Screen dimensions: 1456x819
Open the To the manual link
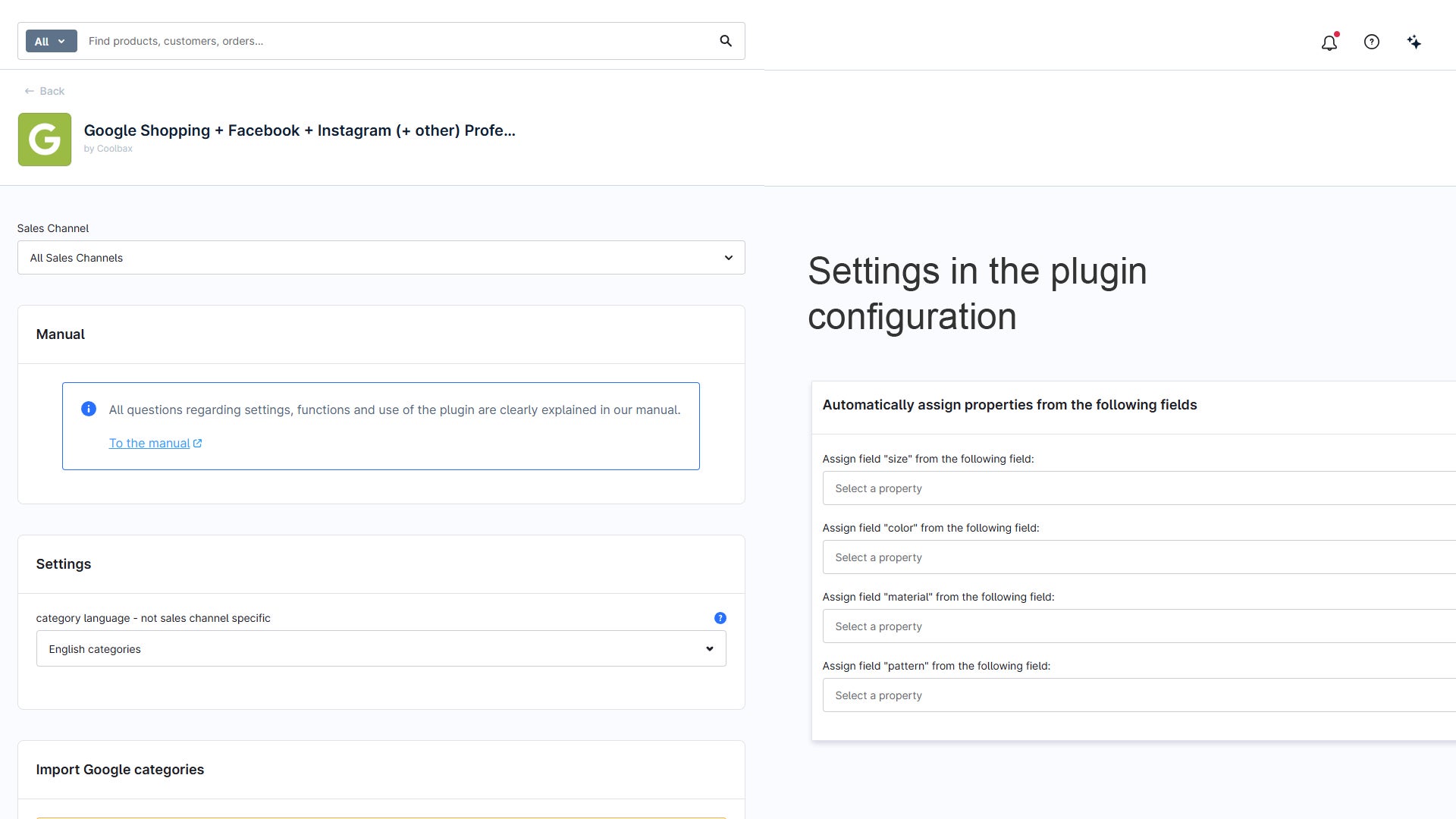click(x=155, y=443)
